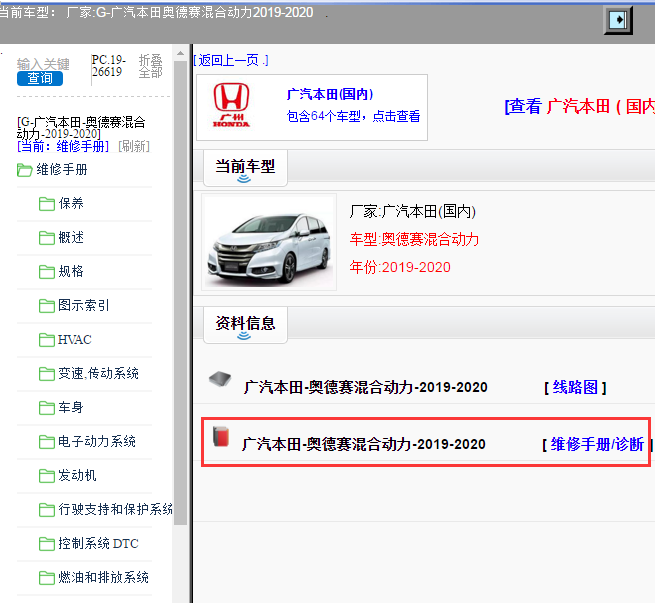Click folder icon beside 控制系统 DTC
Image resolution: width=655 pixels, height=603 pixels.
click(x=47, y=544)
